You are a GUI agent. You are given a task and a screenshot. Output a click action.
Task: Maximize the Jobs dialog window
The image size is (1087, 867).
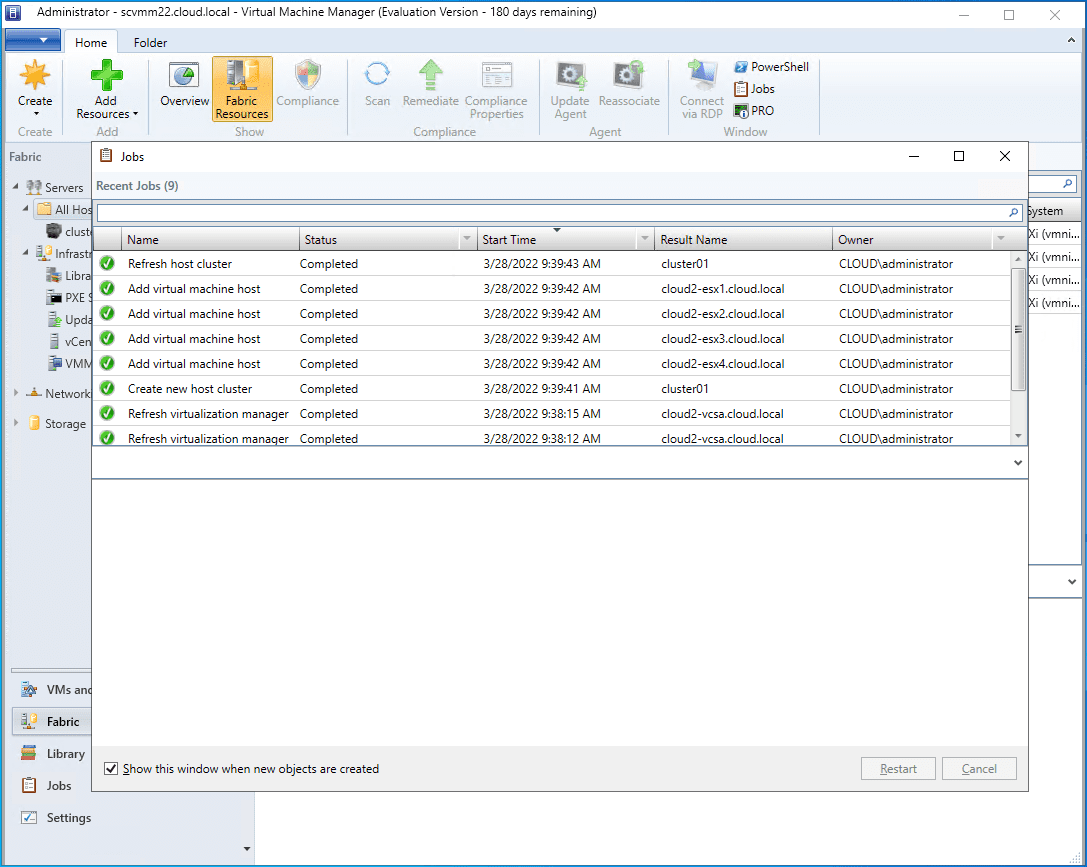[x=959, y=156]
